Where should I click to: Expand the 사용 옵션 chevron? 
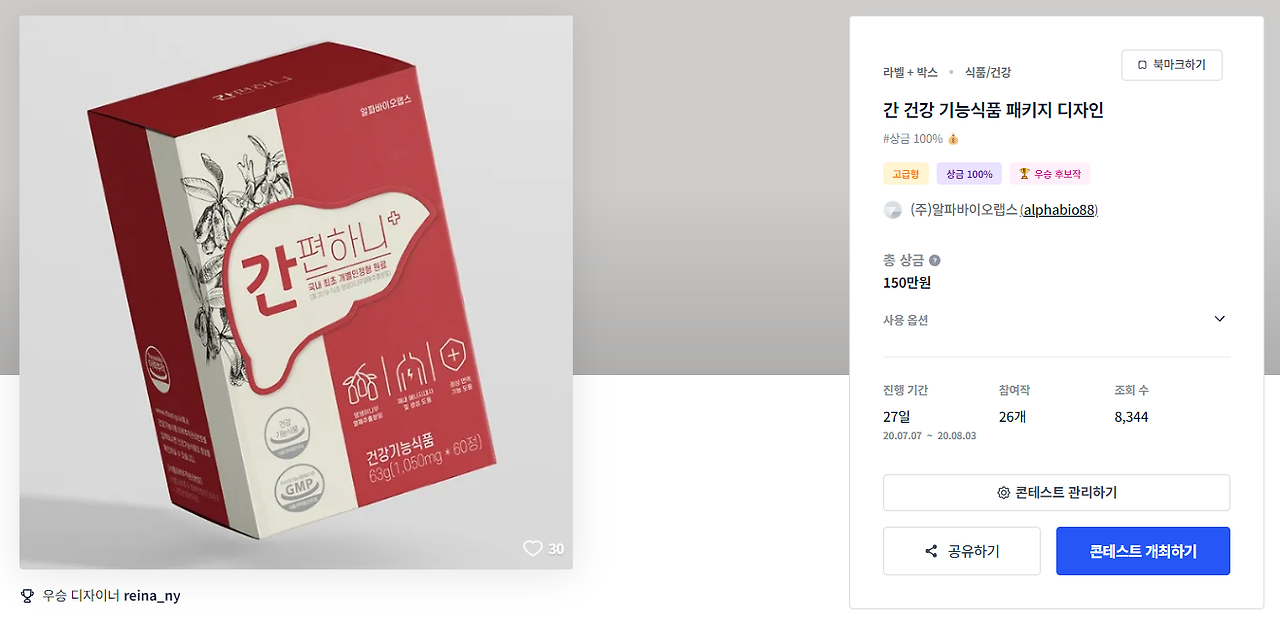coord(1219,319)
